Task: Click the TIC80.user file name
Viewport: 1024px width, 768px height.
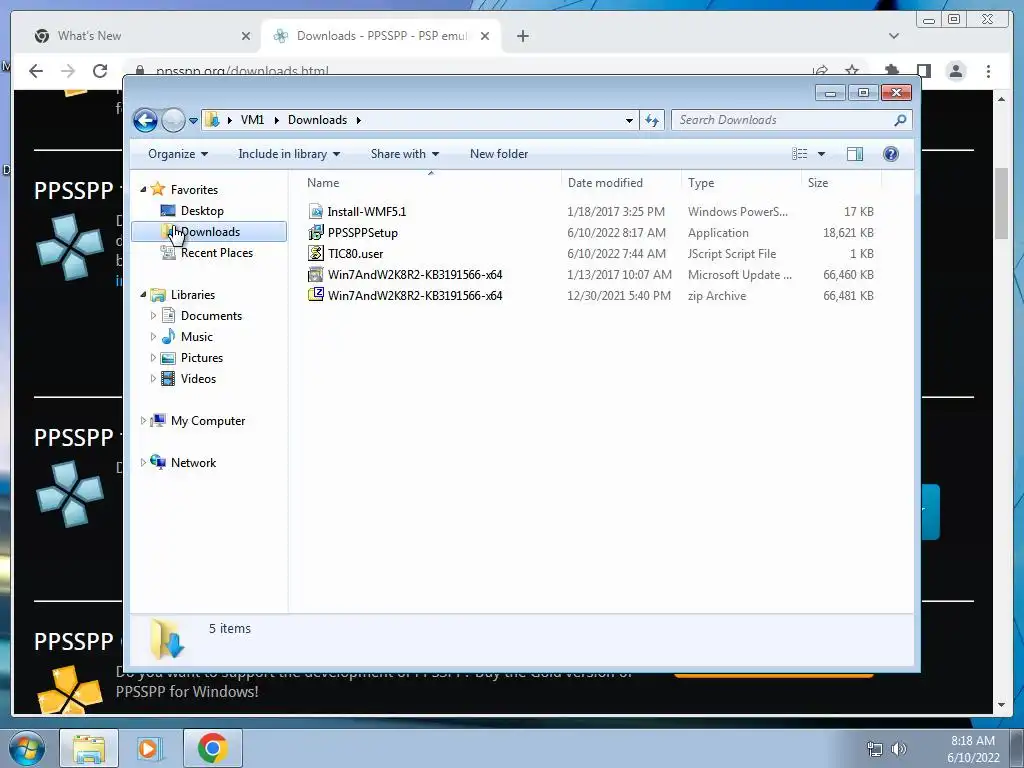Action: 355,253
